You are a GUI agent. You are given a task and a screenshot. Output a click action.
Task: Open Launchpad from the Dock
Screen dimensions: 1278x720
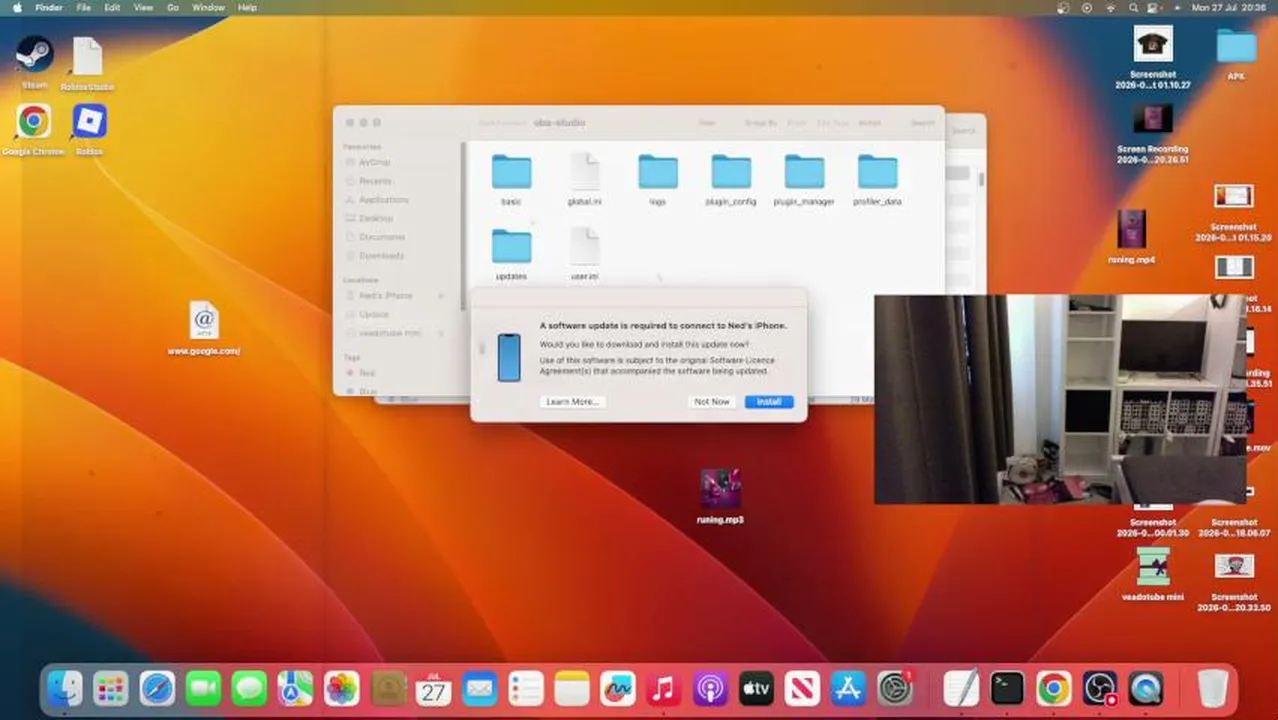coord(111,688)
